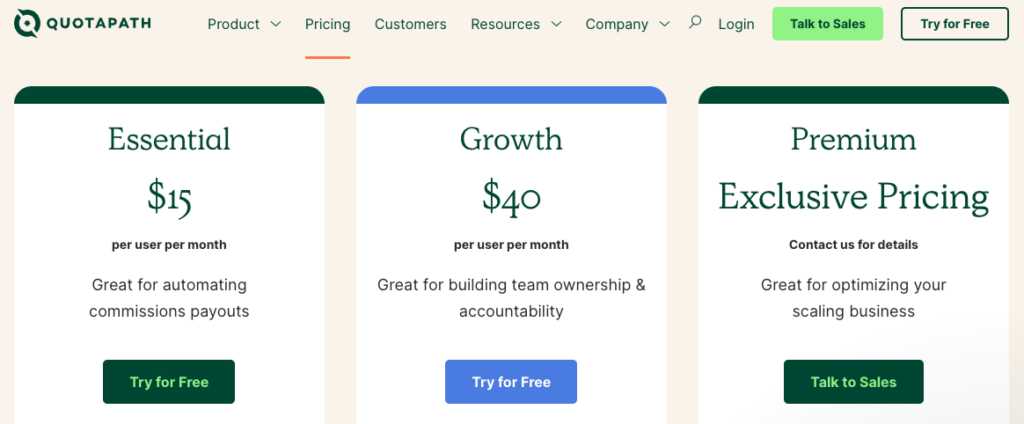The width and height of the screenshot is (1024, 424).
Task: Click the QuotaPath wordmark text
Action: pyautogui.click(x=99, y=24)
